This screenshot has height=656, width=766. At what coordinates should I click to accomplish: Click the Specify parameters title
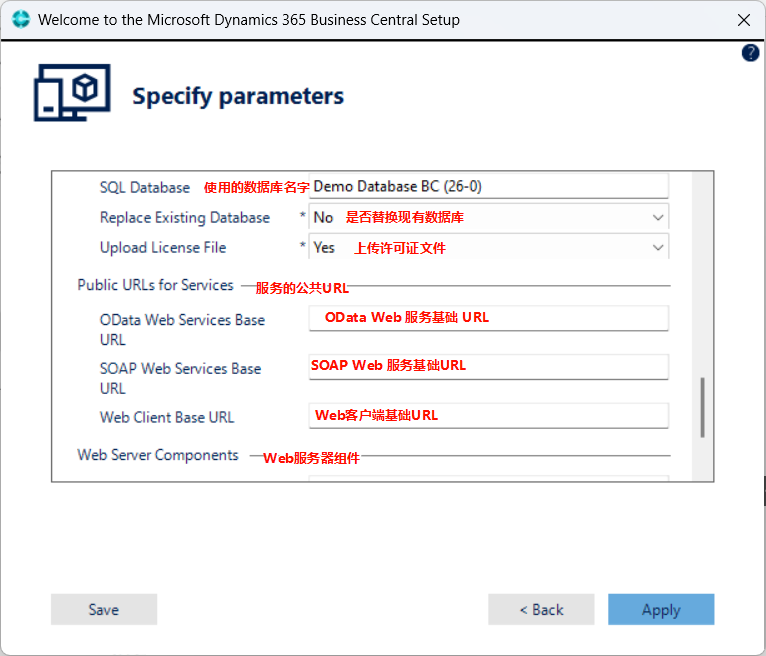(238, 96)
